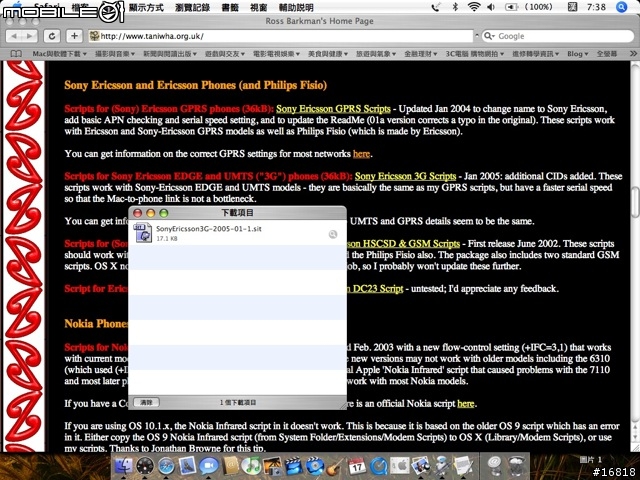Open iPhoto from the Dock
Viewport: 640px width, 480px height.
[x=272, y=466]
